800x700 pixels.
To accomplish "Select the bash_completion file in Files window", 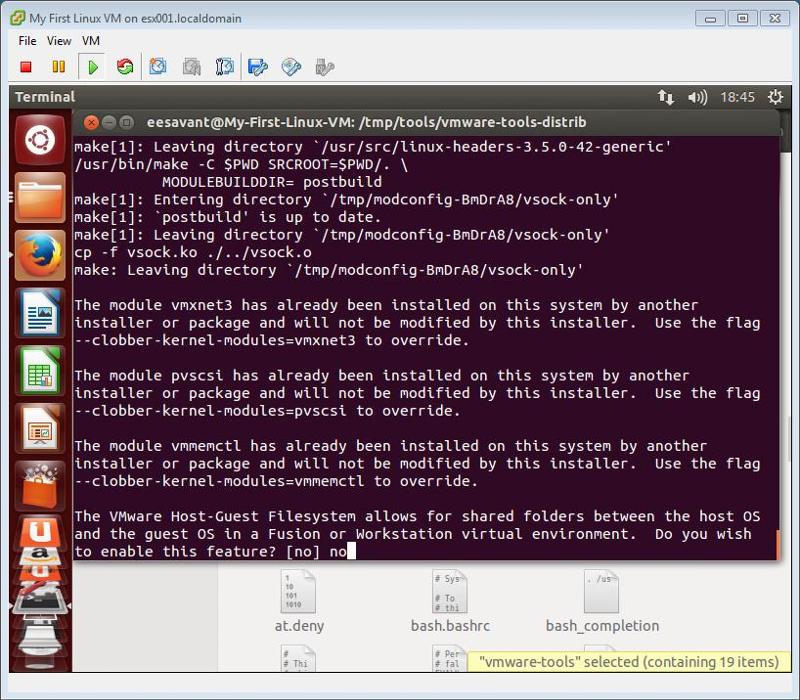I will (x=602, y=602).
